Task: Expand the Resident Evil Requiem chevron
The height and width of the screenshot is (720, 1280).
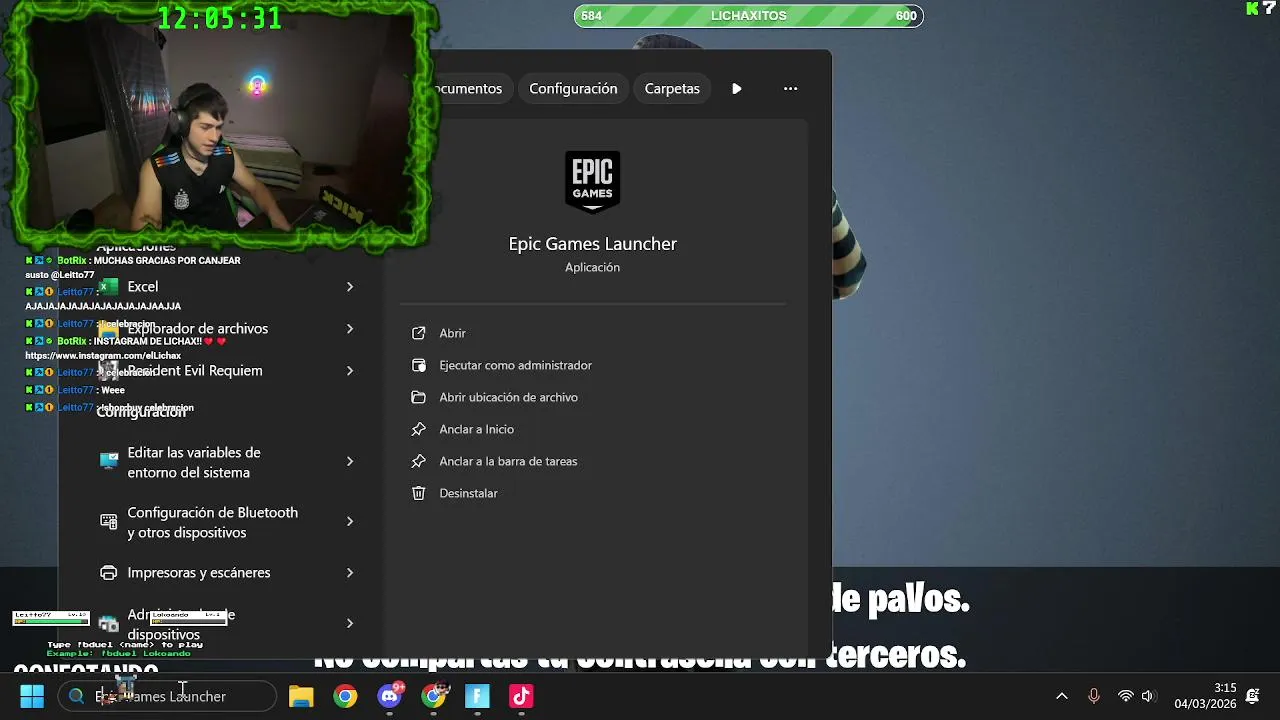Action: coord(350,371)
